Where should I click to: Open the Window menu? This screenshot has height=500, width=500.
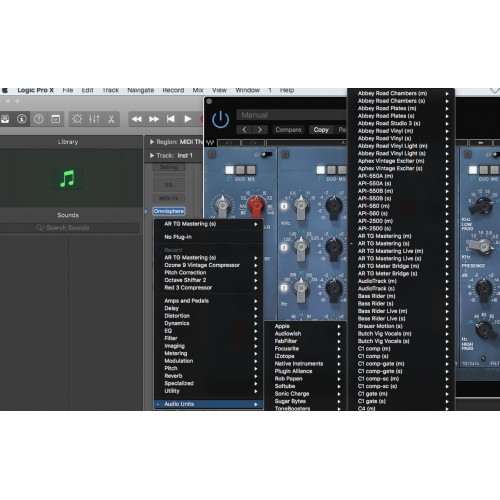click(x=248, y=90)
